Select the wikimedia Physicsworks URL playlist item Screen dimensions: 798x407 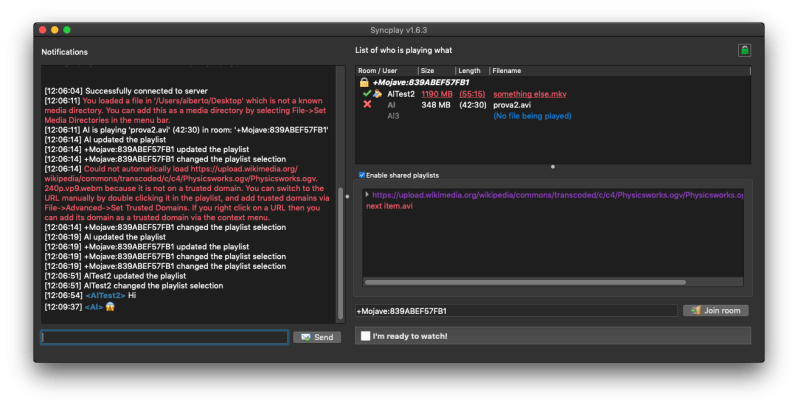(553, 195)
